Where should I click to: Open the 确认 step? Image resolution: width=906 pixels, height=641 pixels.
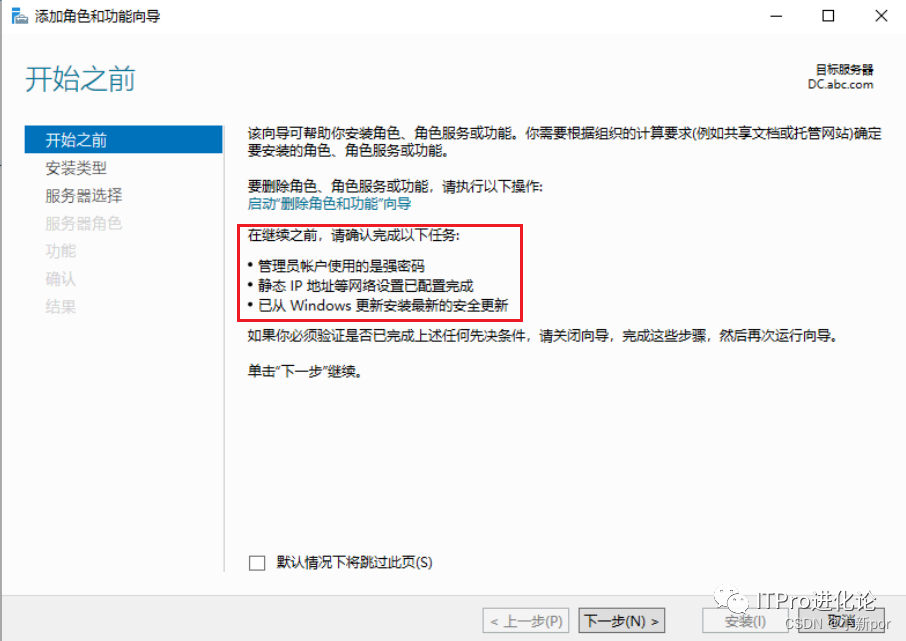61,279
